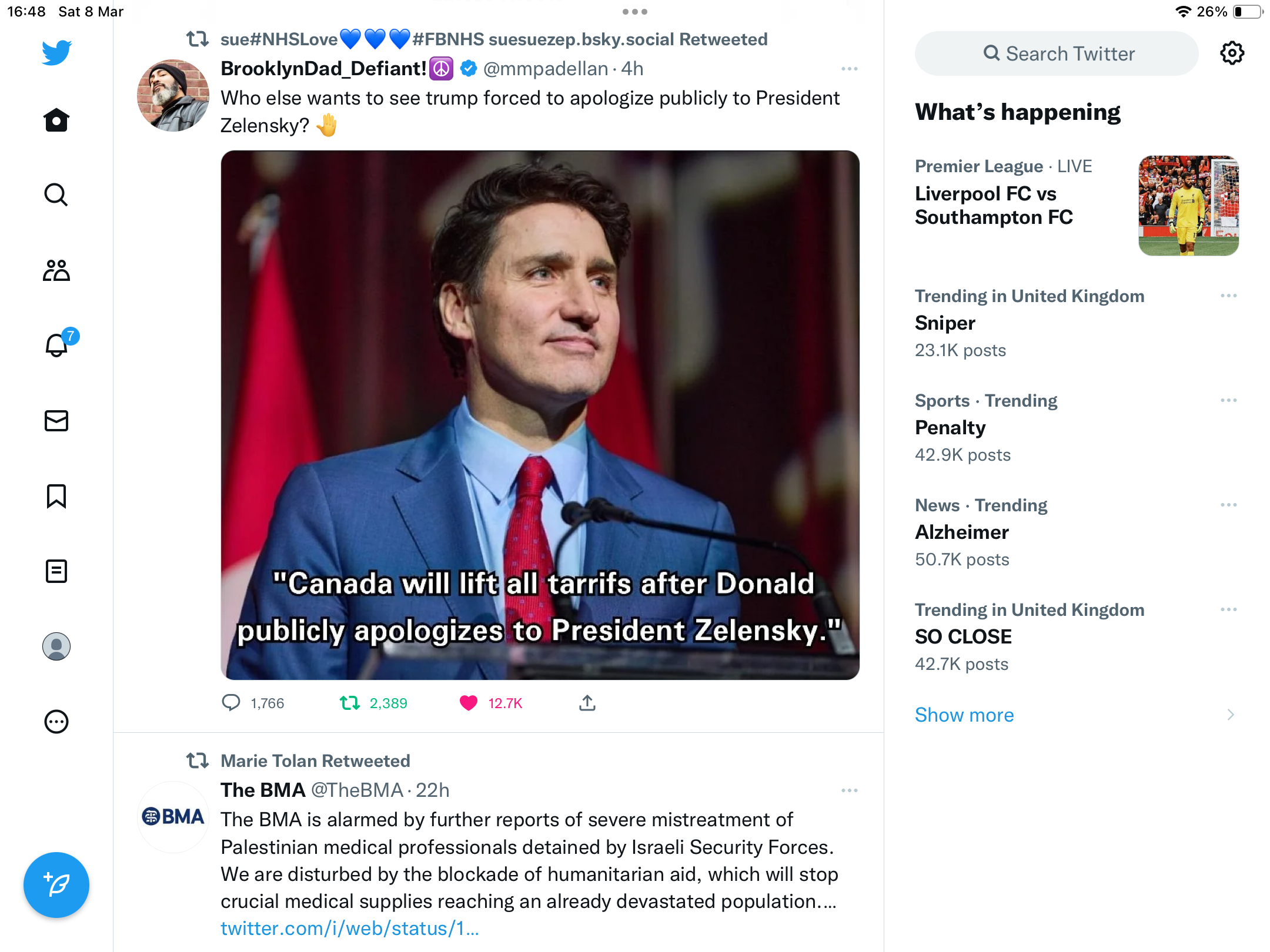Open the search settings gear icon

click(x=1232, y=53)
